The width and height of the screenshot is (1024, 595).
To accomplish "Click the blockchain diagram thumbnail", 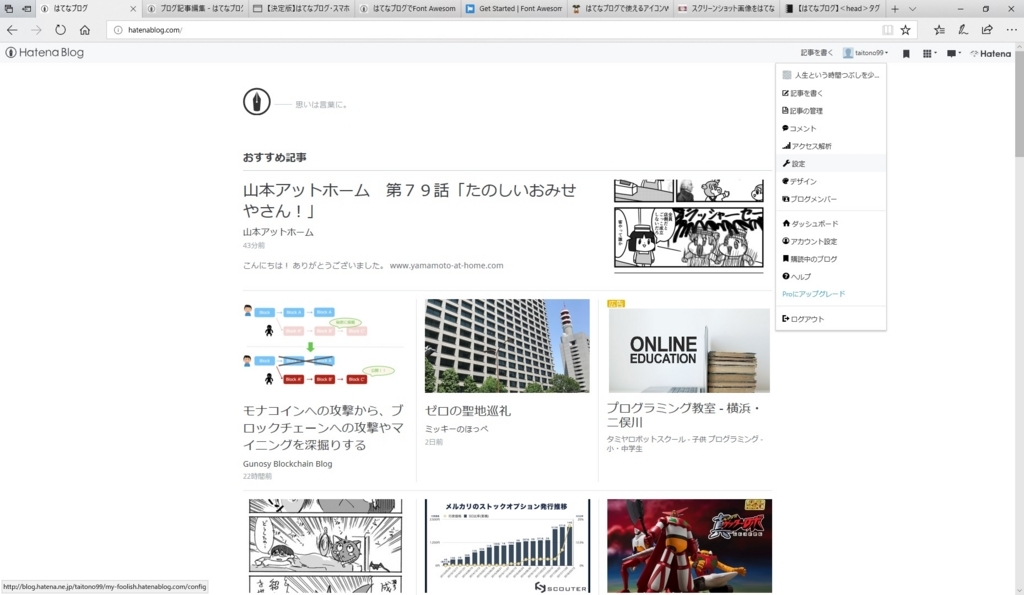I will 323,346.
